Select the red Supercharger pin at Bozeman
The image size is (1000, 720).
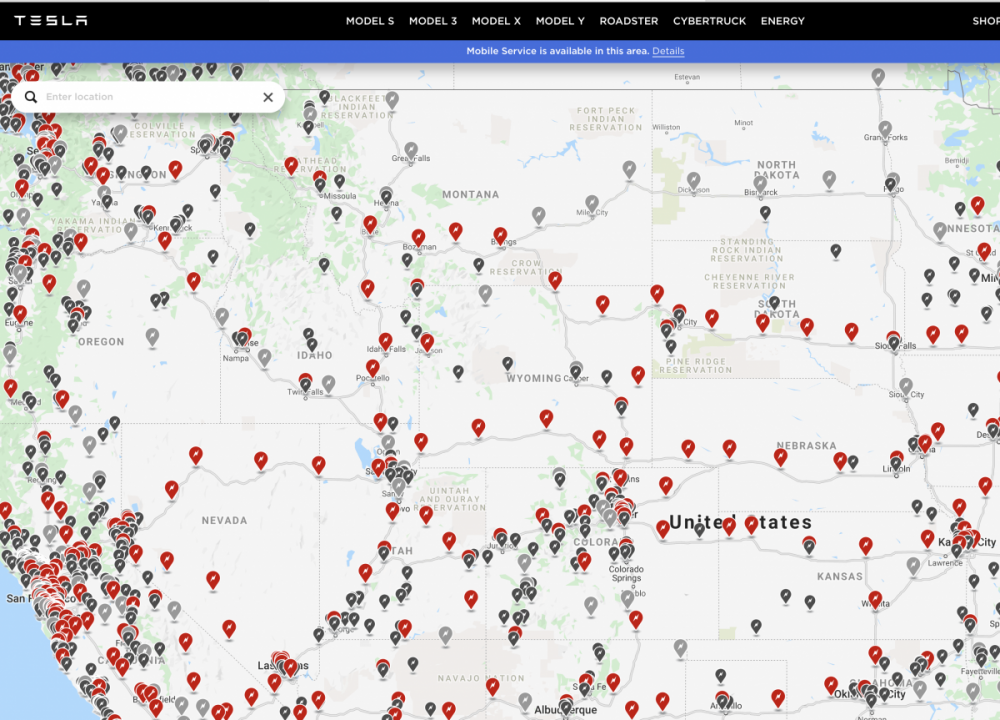418,237
